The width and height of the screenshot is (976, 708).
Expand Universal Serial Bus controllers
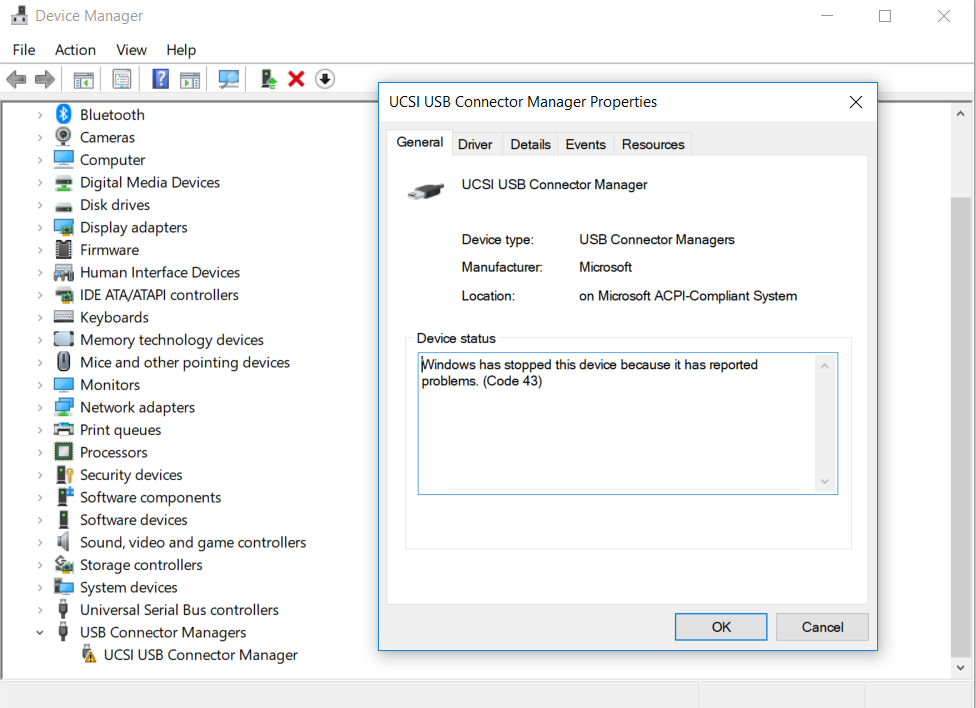(40, 610)
